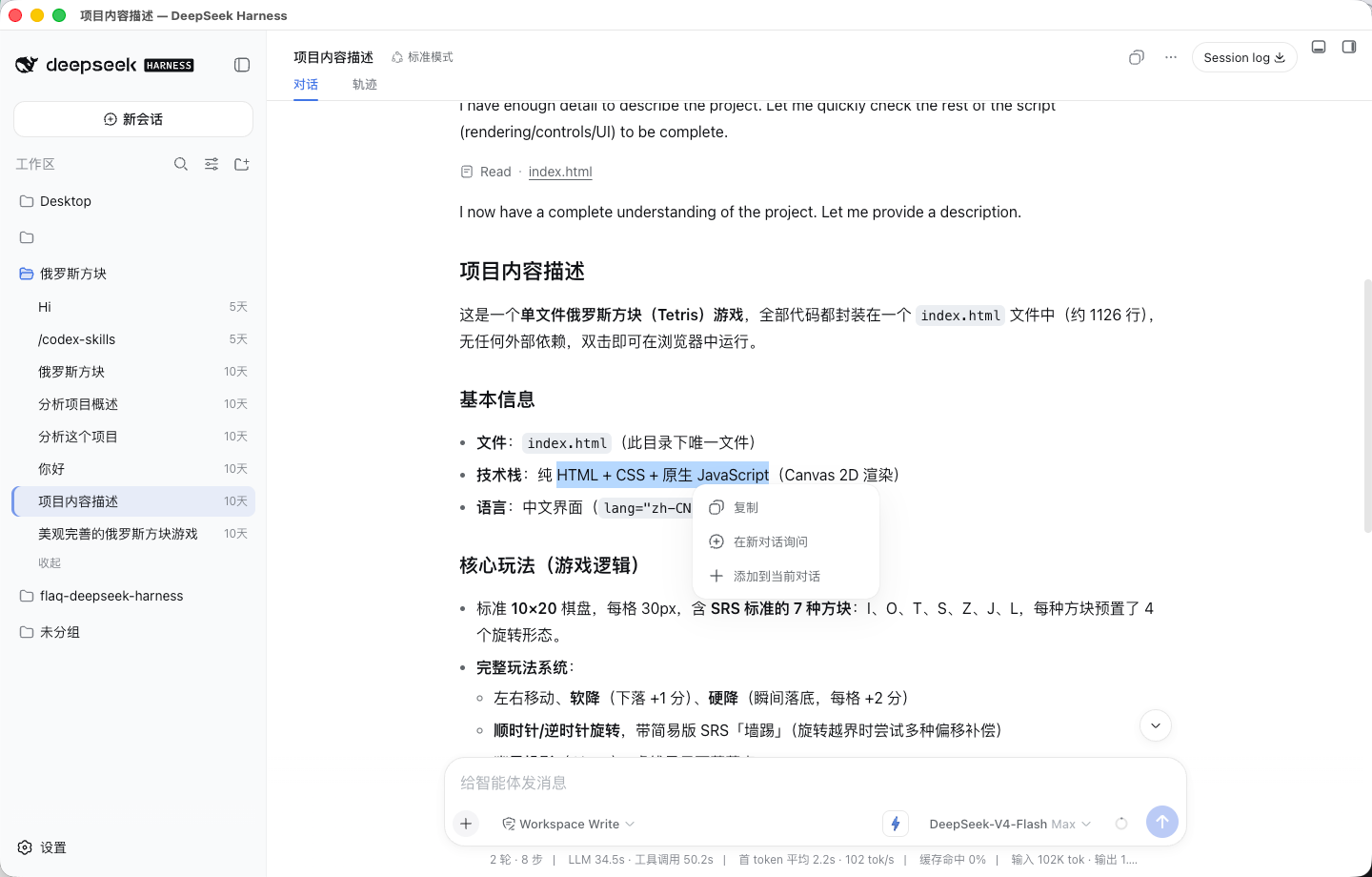1372x877 pixels.
Task: Click the 核心玩法（游戏逻辑）heading
Action: coord(551,565)
